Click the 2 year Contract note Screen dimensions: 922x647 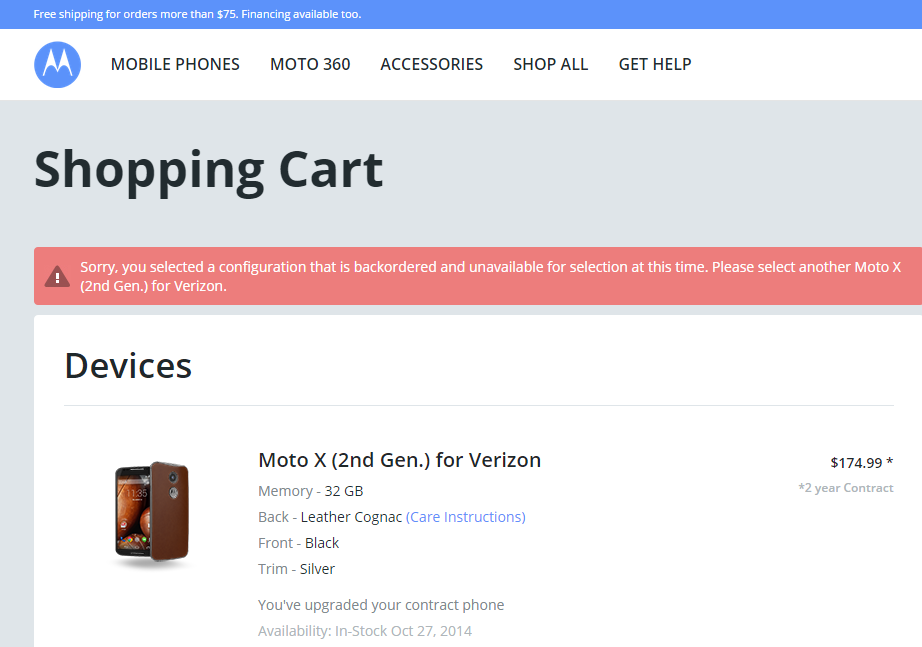coord(845,488)
